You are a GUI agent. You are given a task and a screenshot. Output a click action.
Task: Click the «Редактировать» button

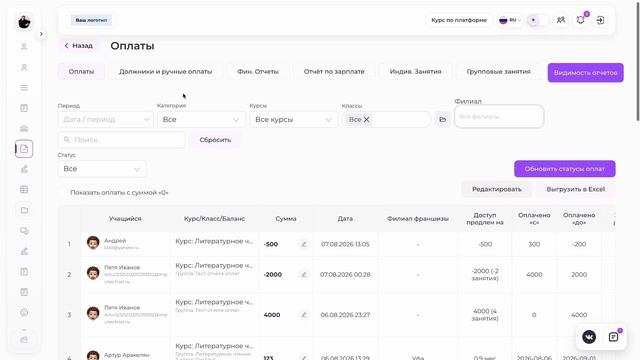click(497, 189)
